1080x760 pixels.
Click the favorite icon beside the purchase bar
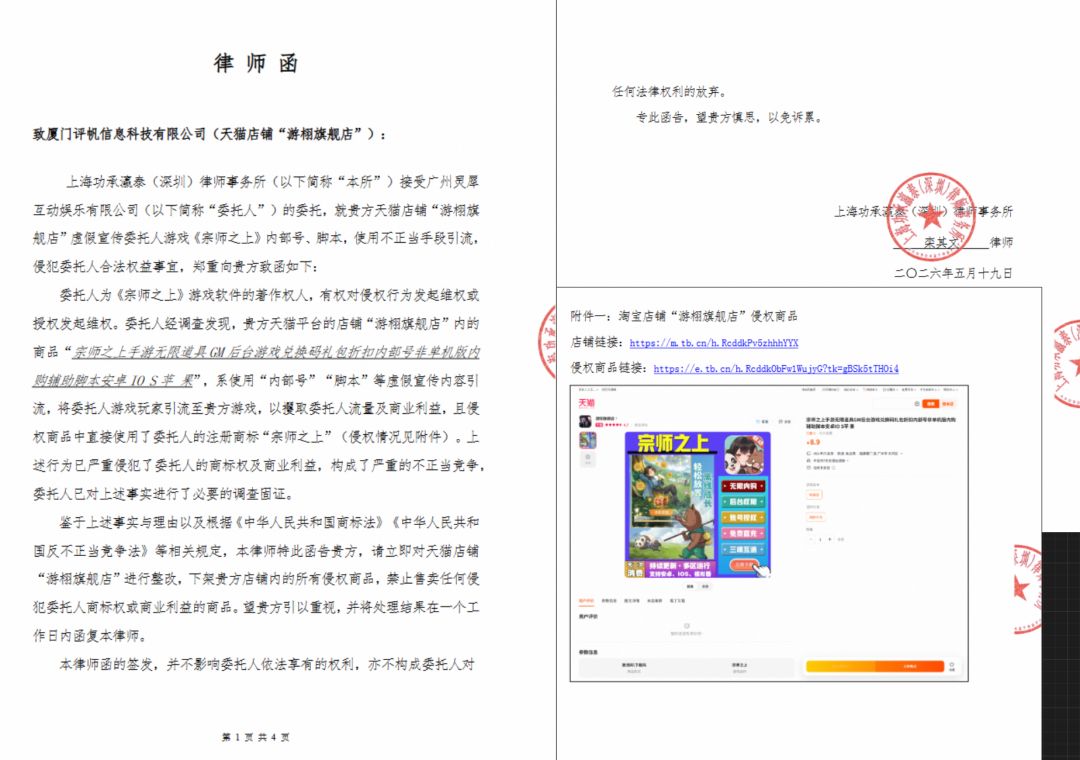tap(952, 666)
